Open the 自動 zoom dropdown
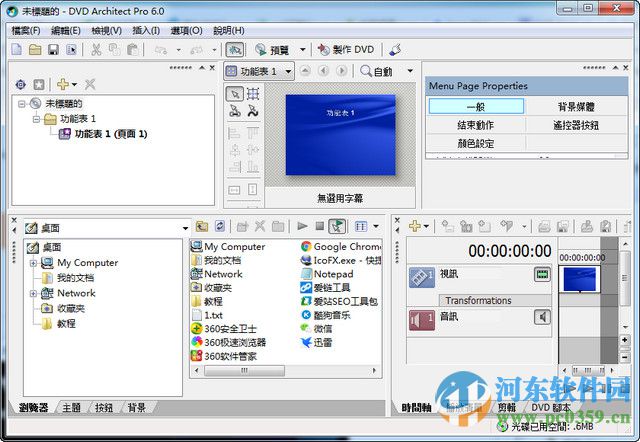 (410, 71)
